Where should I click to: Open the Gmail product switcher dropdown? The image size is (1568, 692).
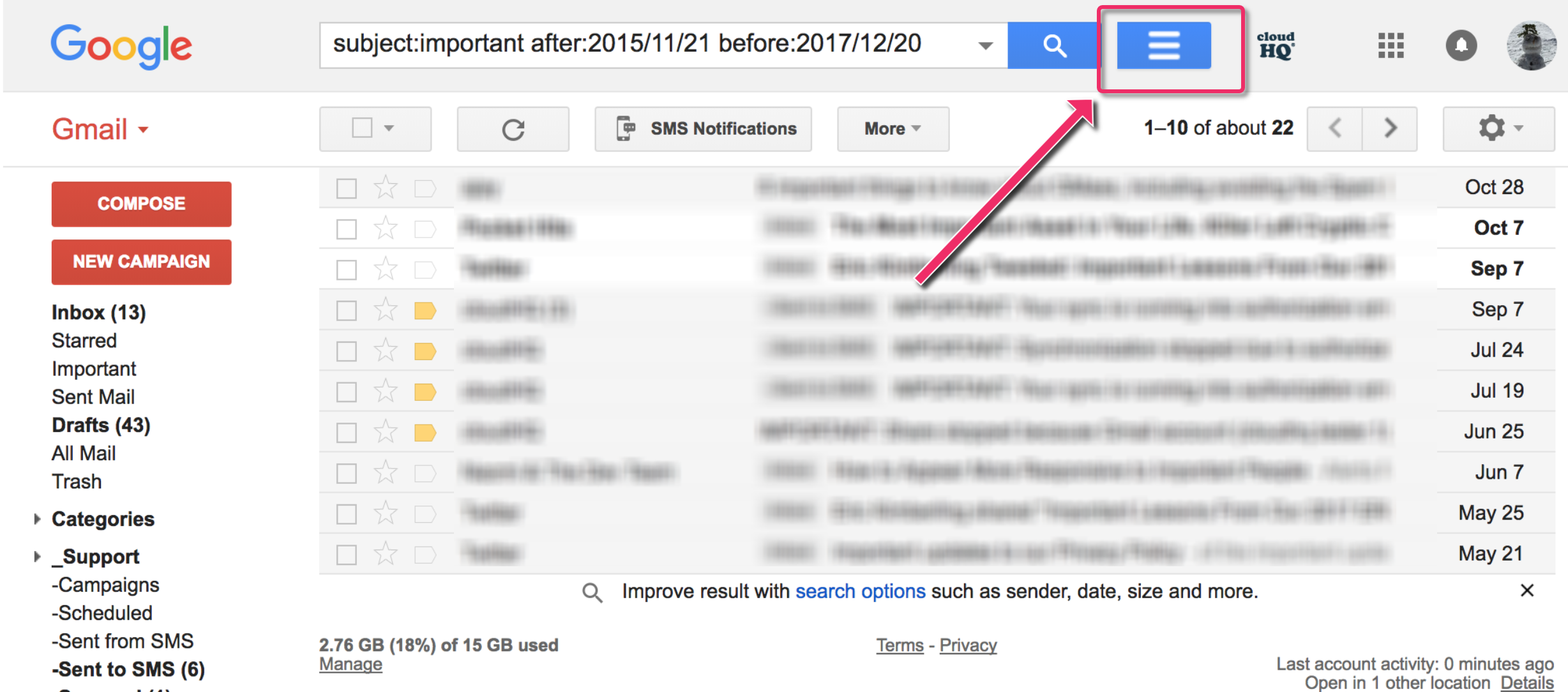pyautogui.click(x=100, y=129)
